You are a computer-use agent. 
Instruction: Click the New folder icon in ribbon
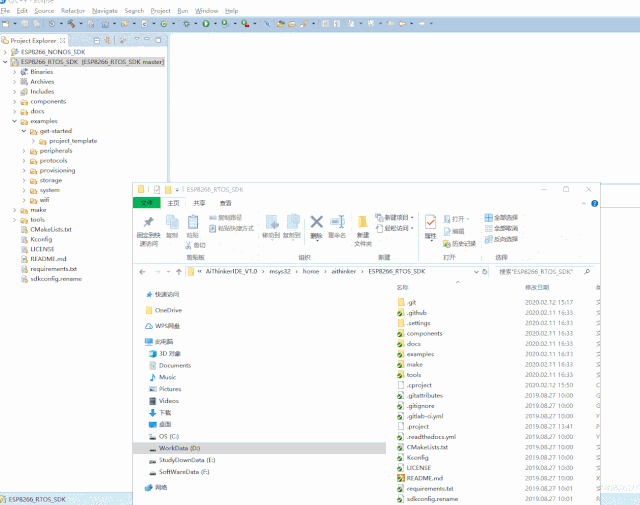362,222
